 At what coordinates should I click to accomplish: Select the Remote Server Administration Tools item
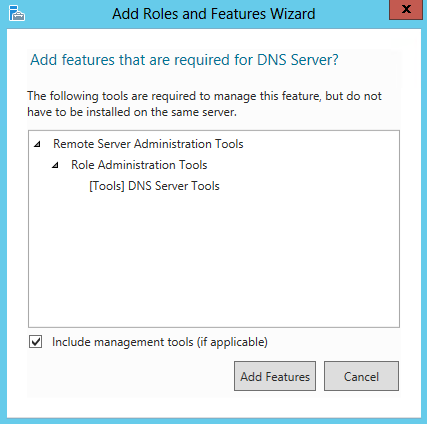148,144
